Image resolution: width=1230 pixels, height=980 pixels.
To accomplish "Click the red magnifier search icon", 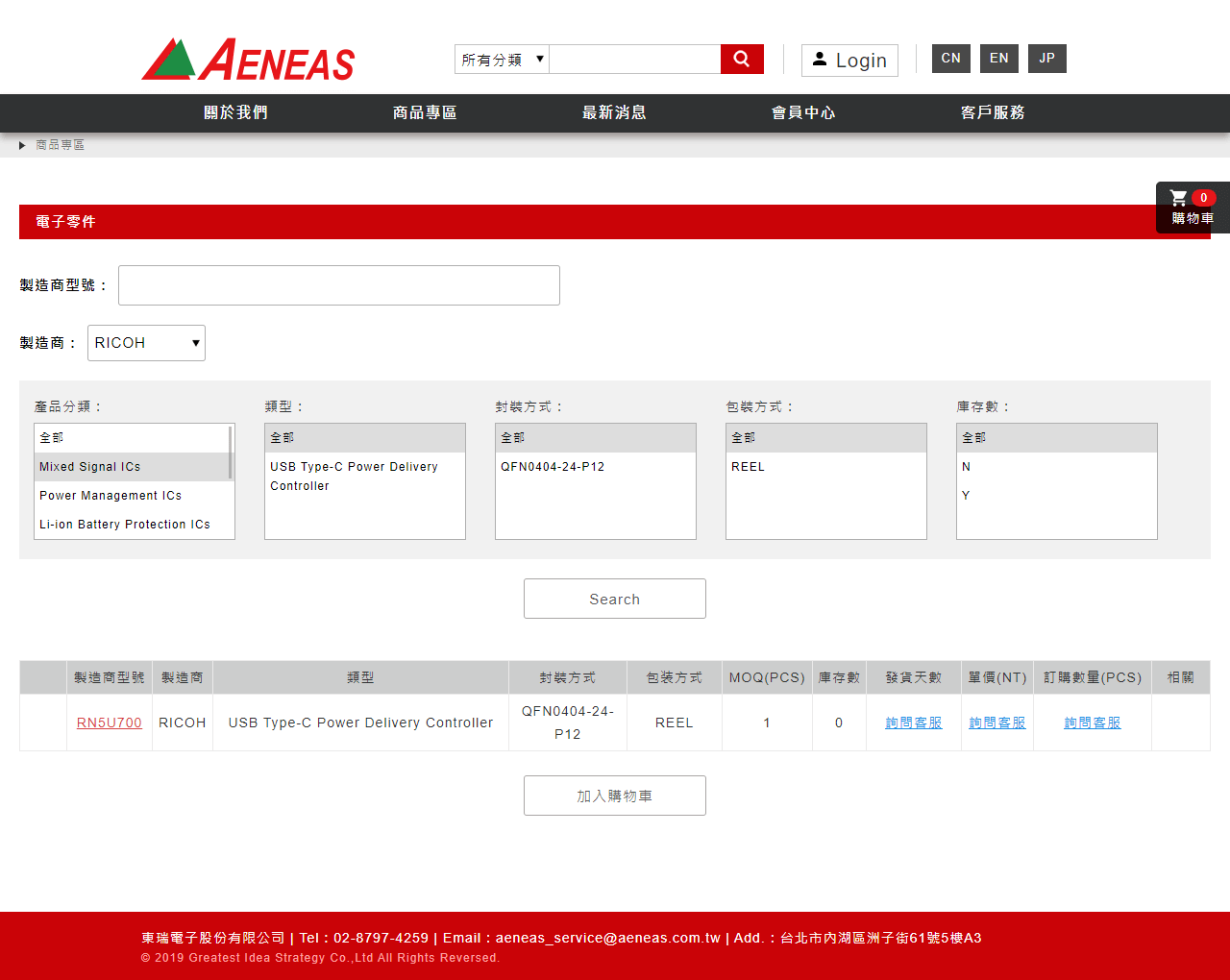I will click(742, 59).
